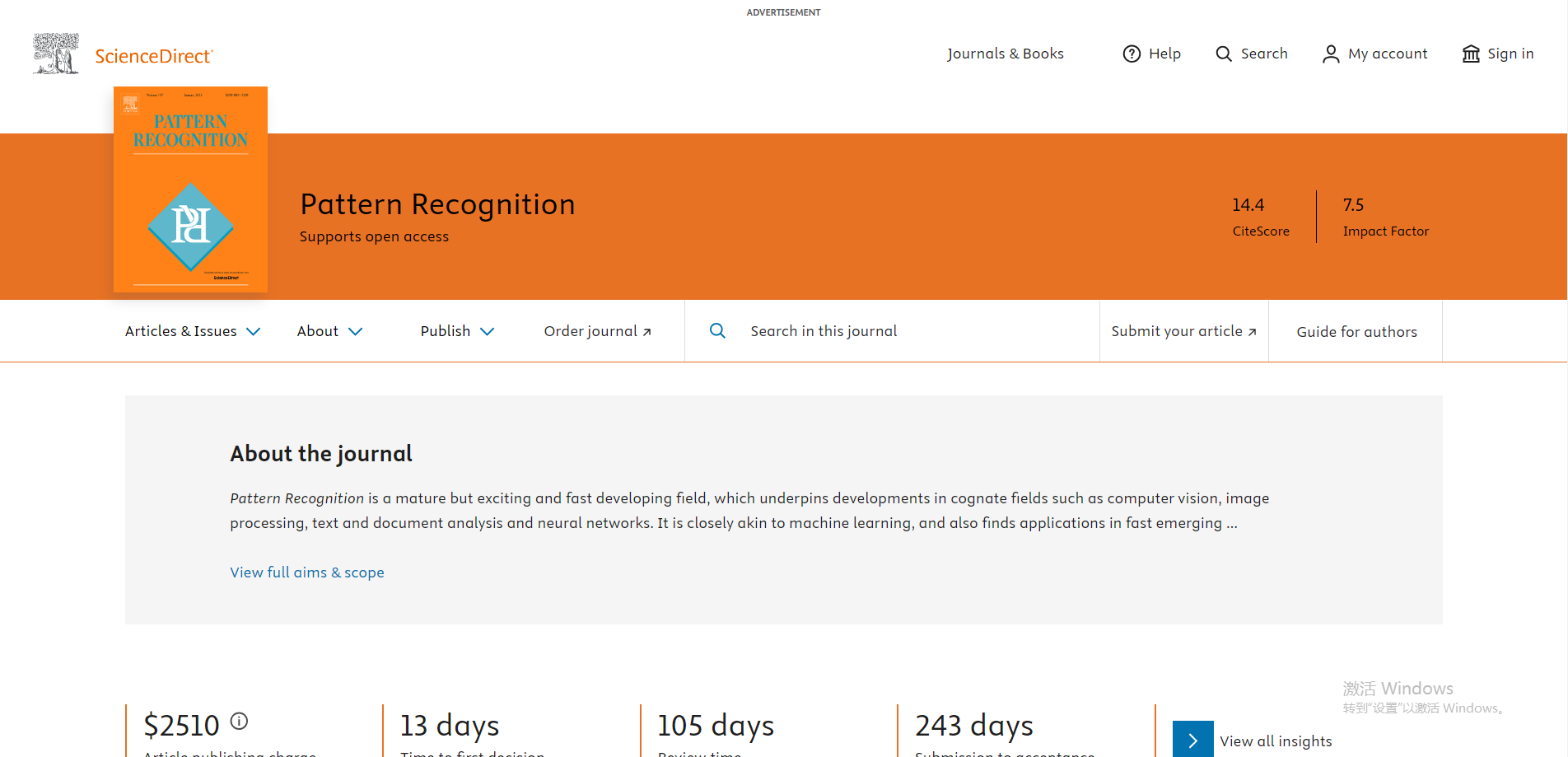The height and width of the screenshot is (757, 1568).
Task: Click the Sign in institution icon
Action: coord(1471,54)
